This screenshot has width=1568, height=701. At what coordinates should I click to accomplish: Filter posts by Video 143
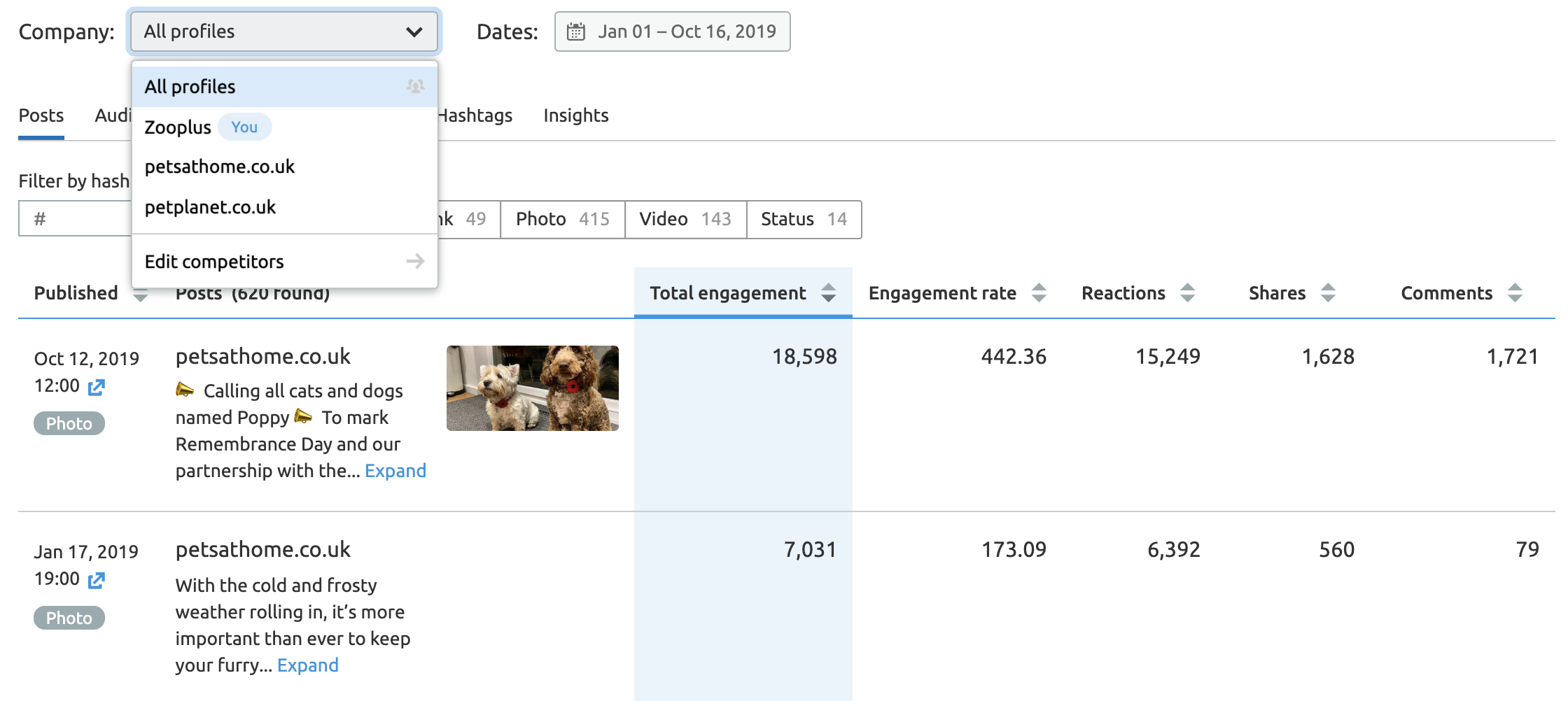tap(685, 220)
